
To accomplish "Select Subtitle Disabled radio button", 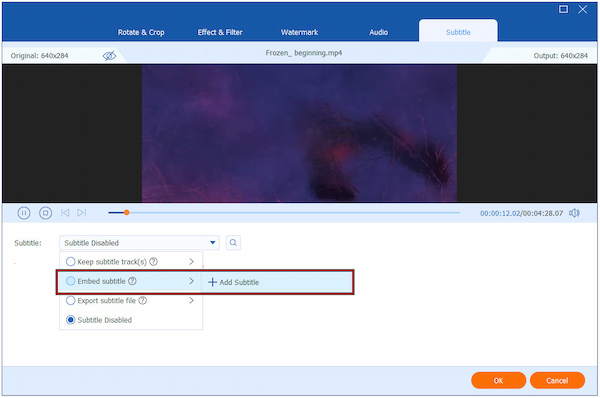I will 70,320.
